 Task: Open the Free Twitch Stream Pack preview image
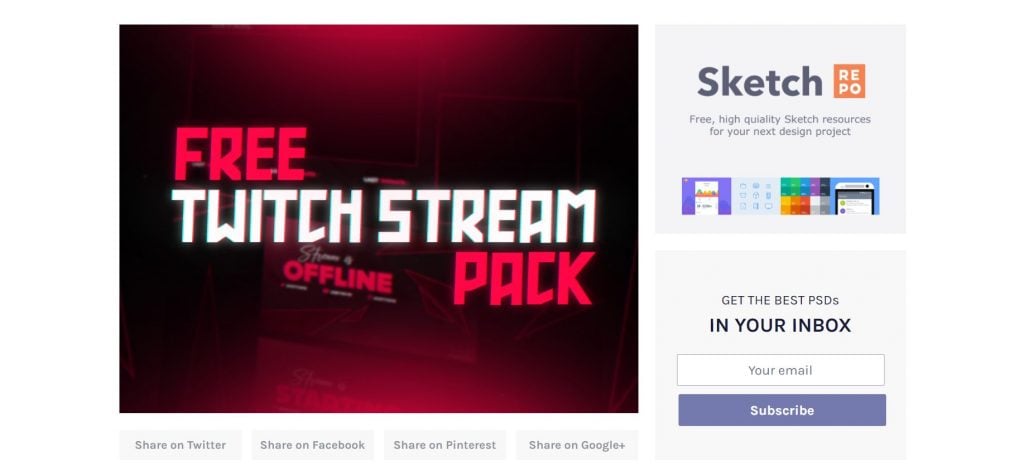379,219
